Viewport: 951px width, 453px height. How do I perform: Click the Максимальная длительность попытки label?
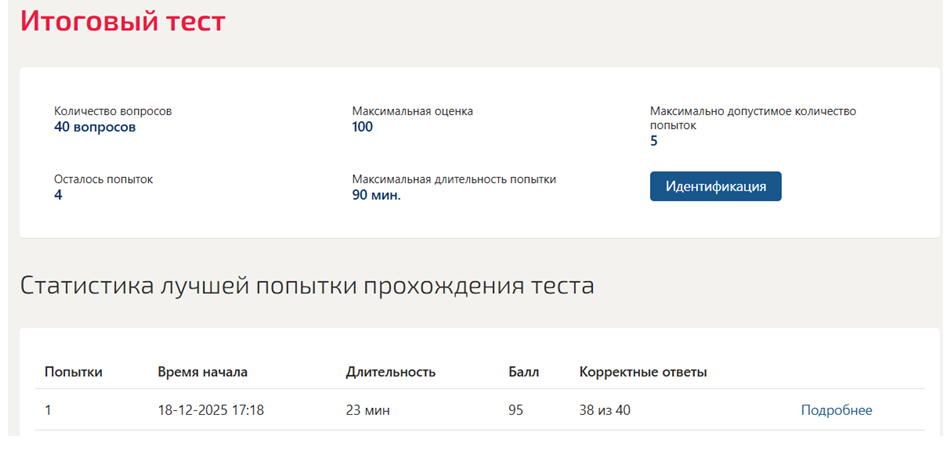[454, 180]
